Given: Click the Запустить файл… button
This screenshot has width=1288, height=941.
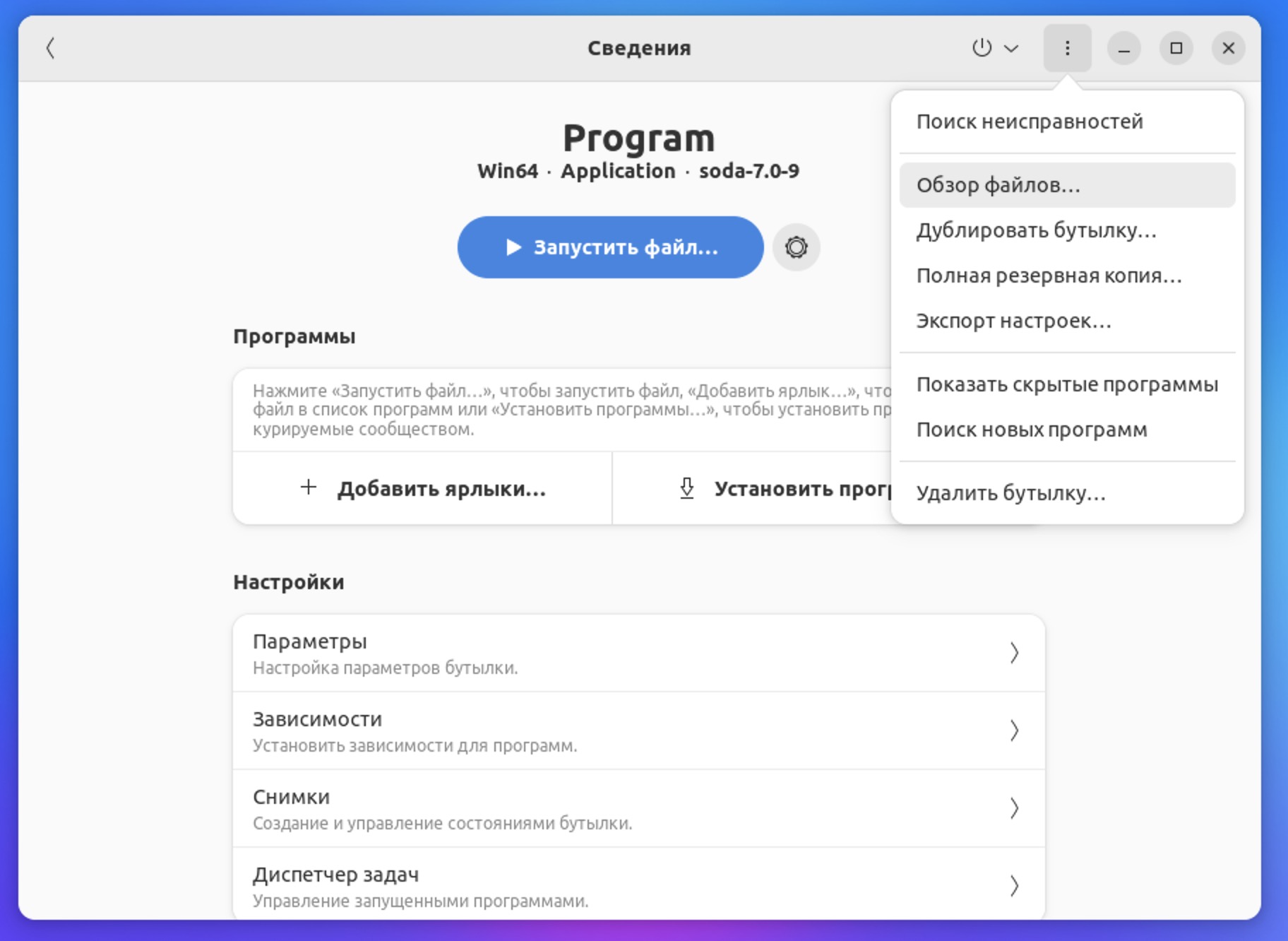Looking at the screenshot, I should click(x=610, y=247).
